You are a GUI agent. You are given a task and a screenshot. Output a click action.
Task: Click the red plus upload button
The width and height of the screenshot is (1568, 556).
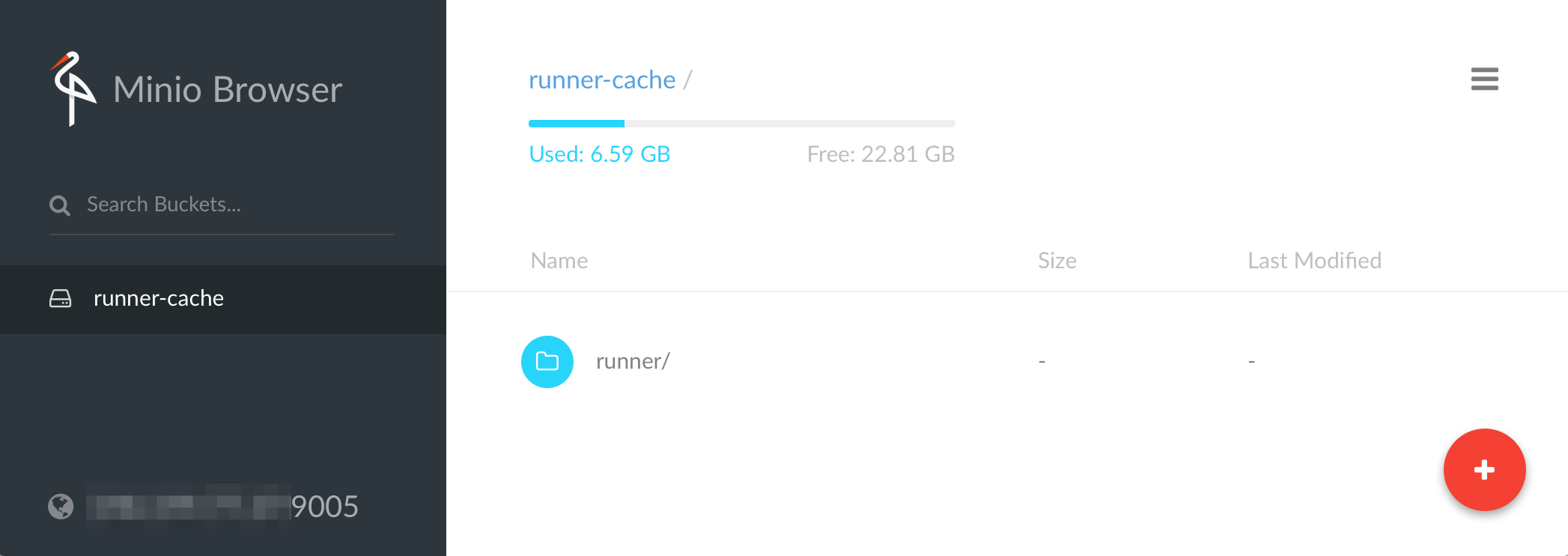[x=1484, y=470]
